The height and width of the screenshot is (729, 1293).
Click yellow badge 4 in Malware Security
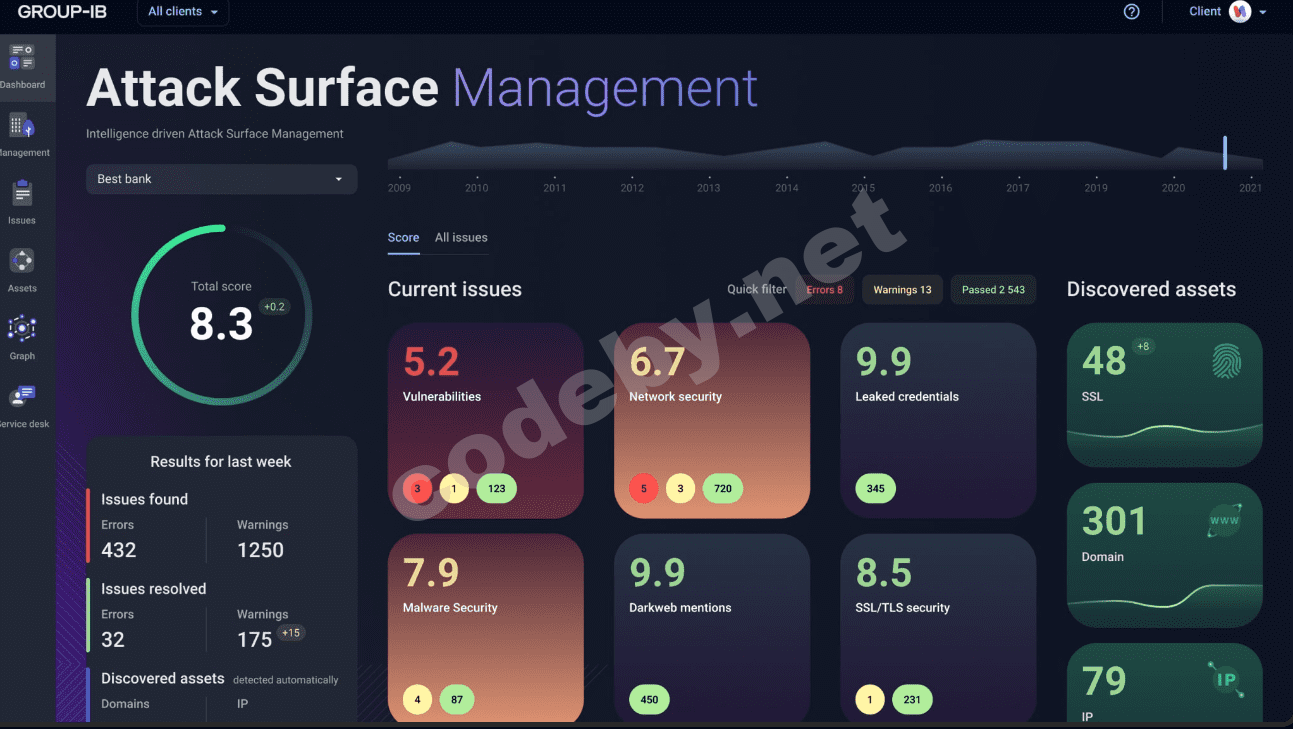coord(418,700)
